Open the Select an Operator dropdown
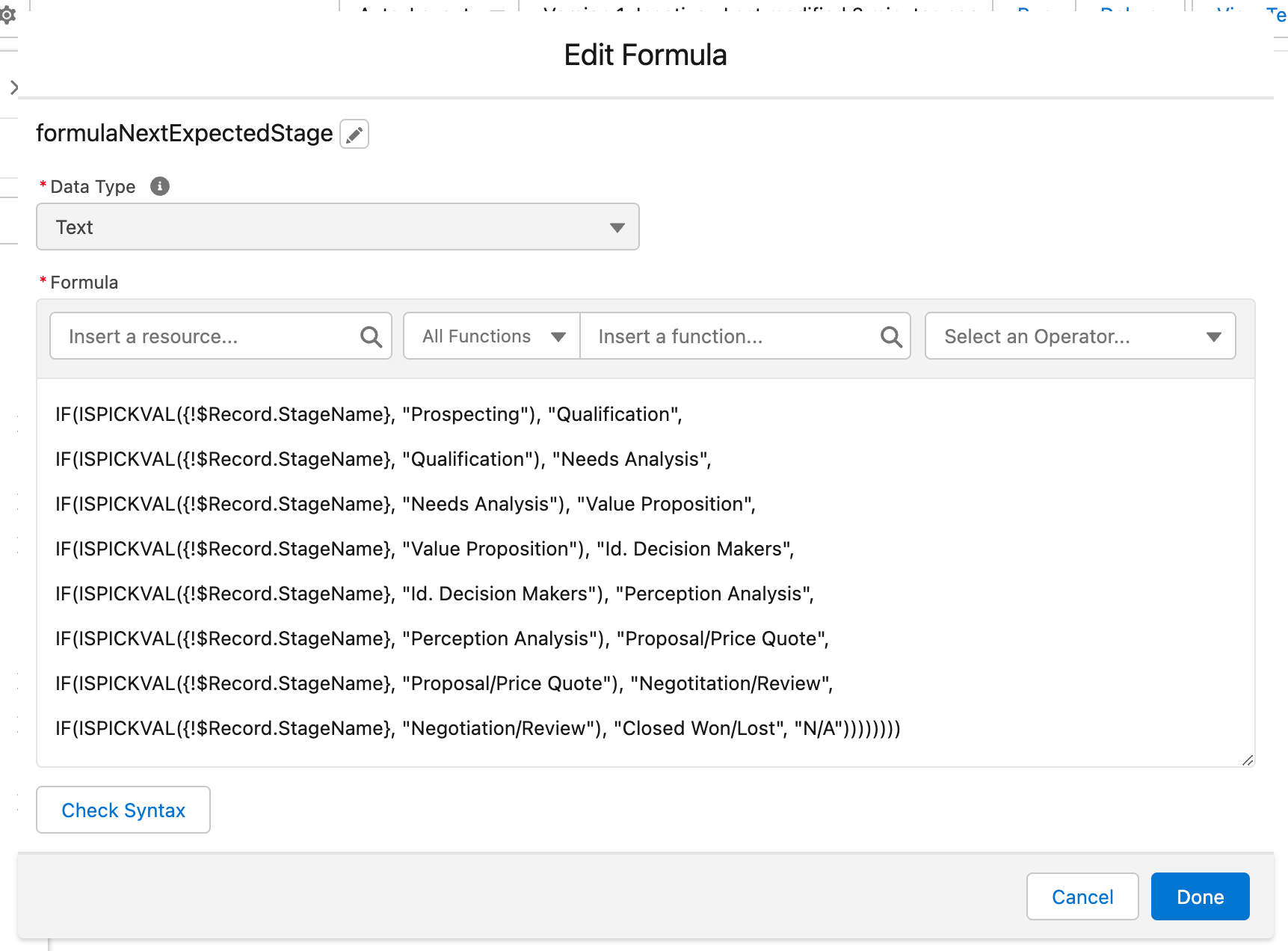 tap(1080, 336)
